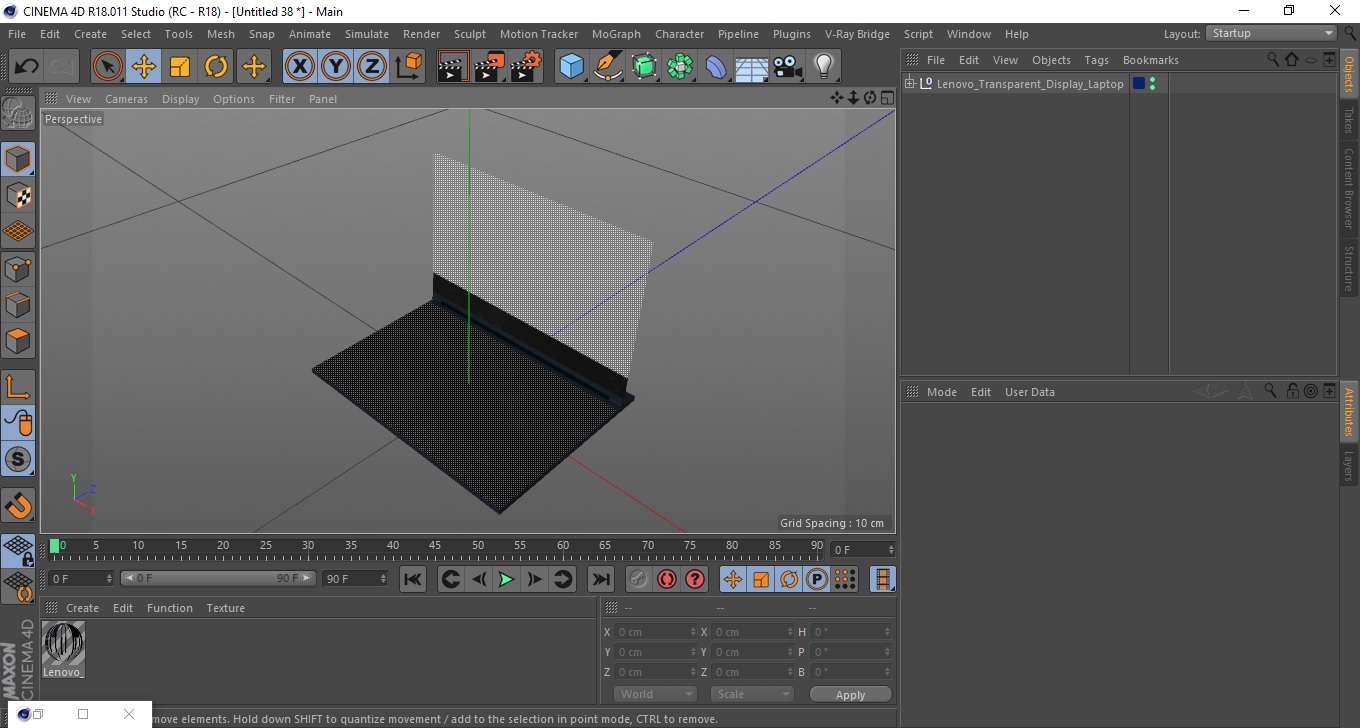The image size is (1360, 728).
Task: Add a Camera object
Action: coord(788,67)
